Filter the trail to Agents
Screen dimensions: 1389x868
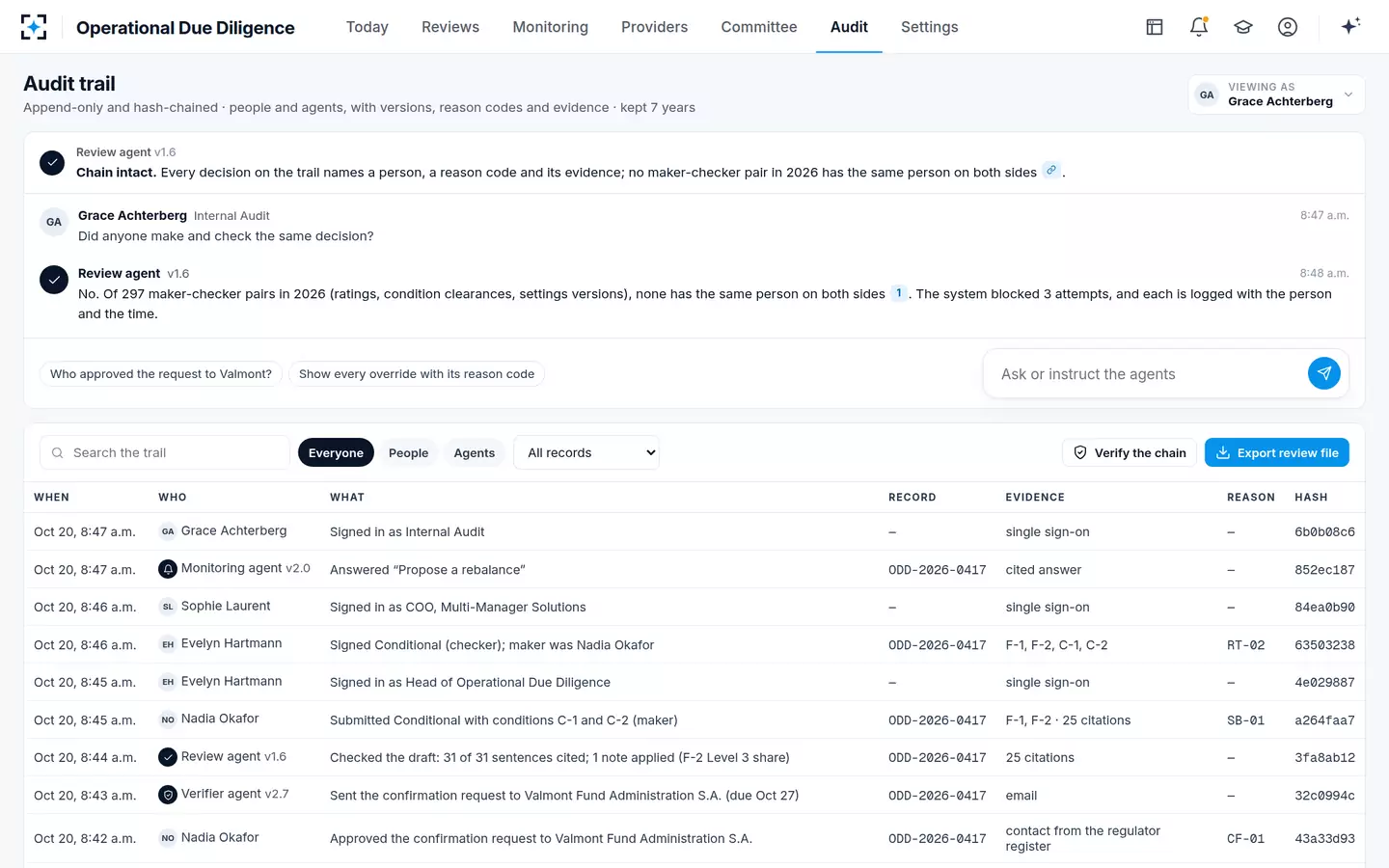pyautogui.click(x=474, y=452)
